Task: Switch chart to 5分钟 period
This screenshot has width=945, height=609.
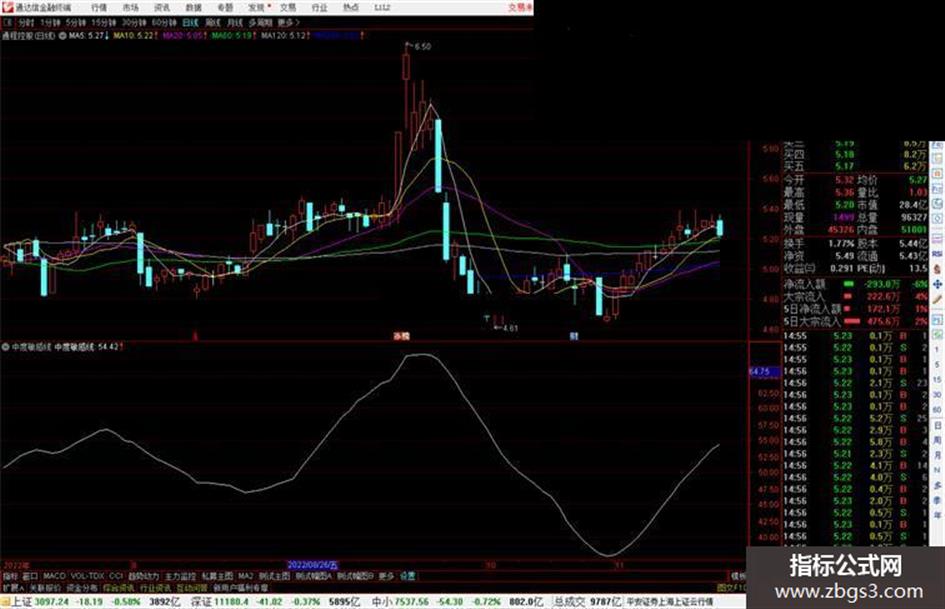Action: 76,23
